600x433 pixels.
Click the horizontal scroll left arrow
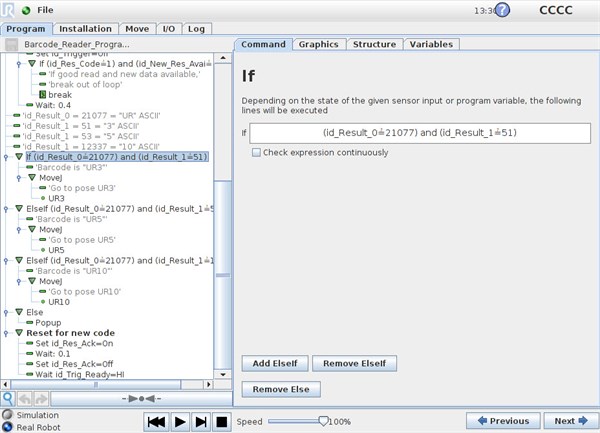click(x=5, y=384)
